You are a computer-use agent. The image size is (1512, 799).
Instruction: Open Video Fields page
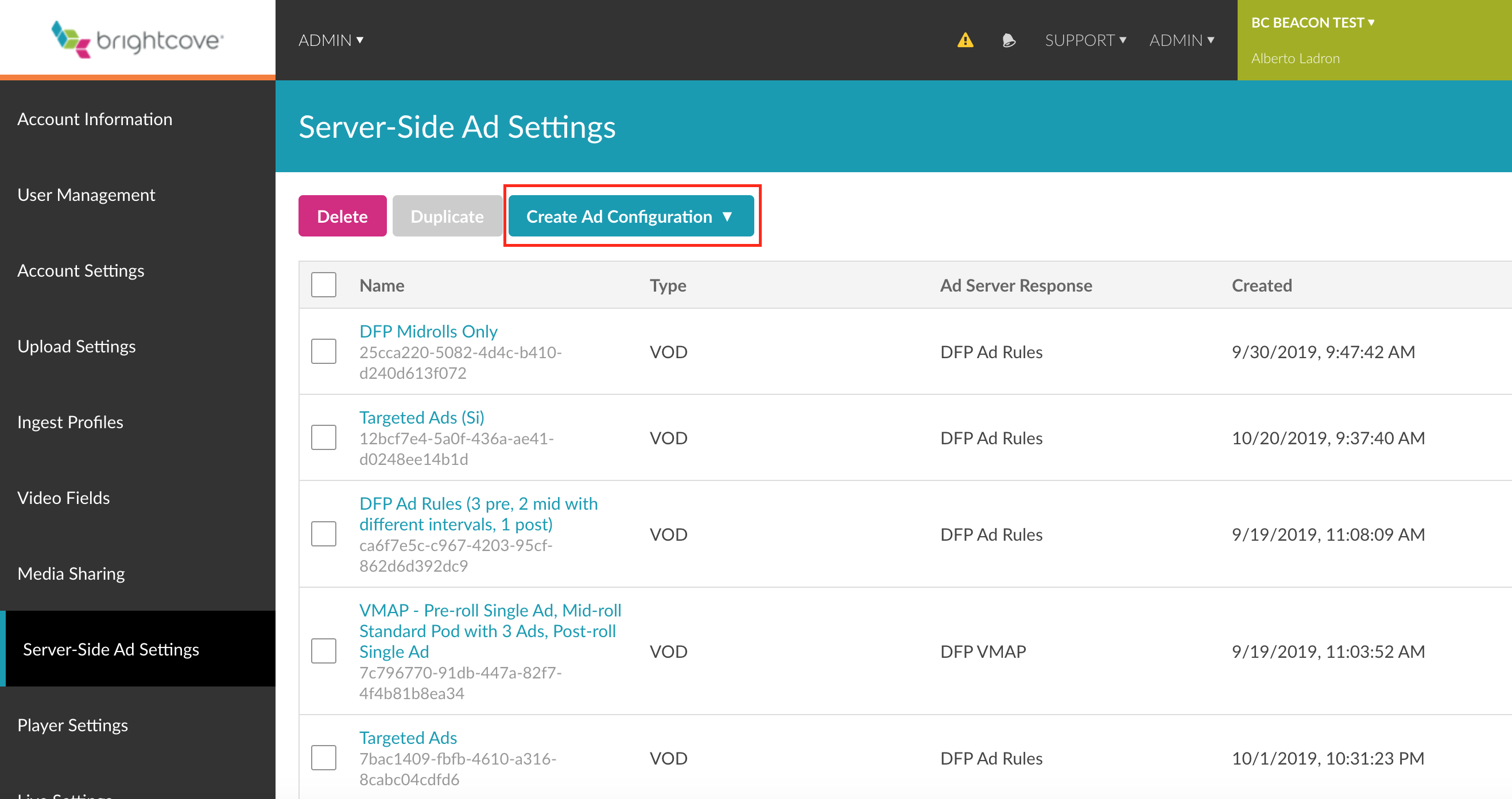coord(63,497)
